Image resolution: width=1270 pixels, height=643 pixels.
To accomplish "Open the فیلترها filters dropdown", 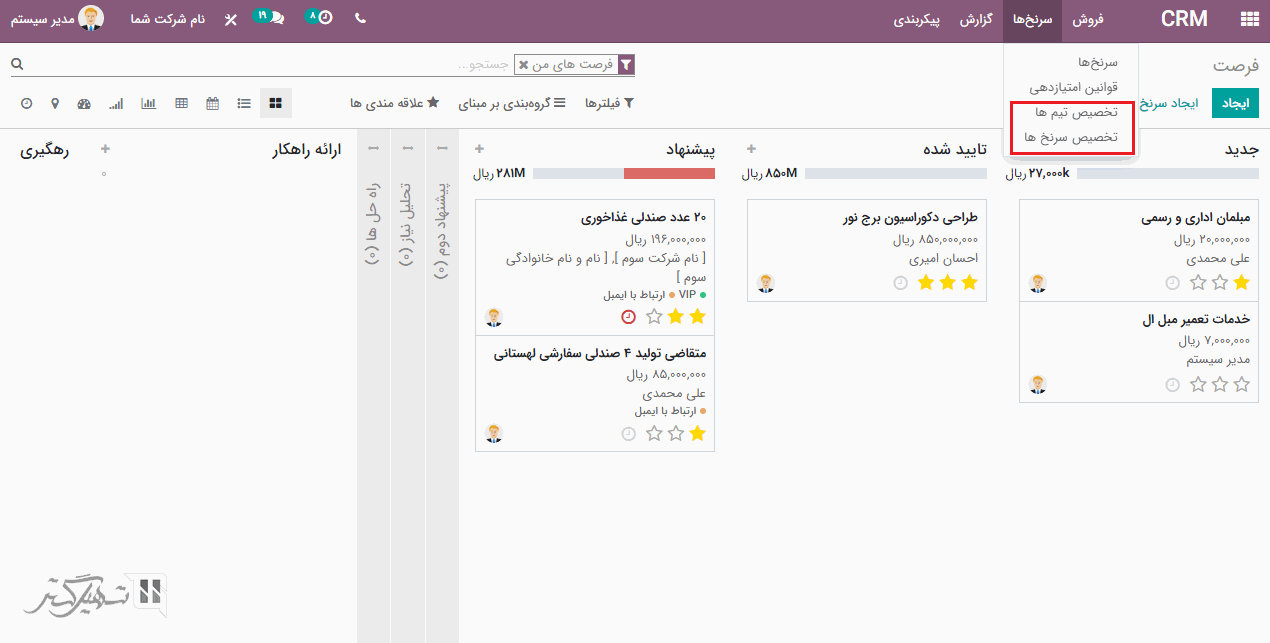I will pyautogui.click(x=609, y=103).
